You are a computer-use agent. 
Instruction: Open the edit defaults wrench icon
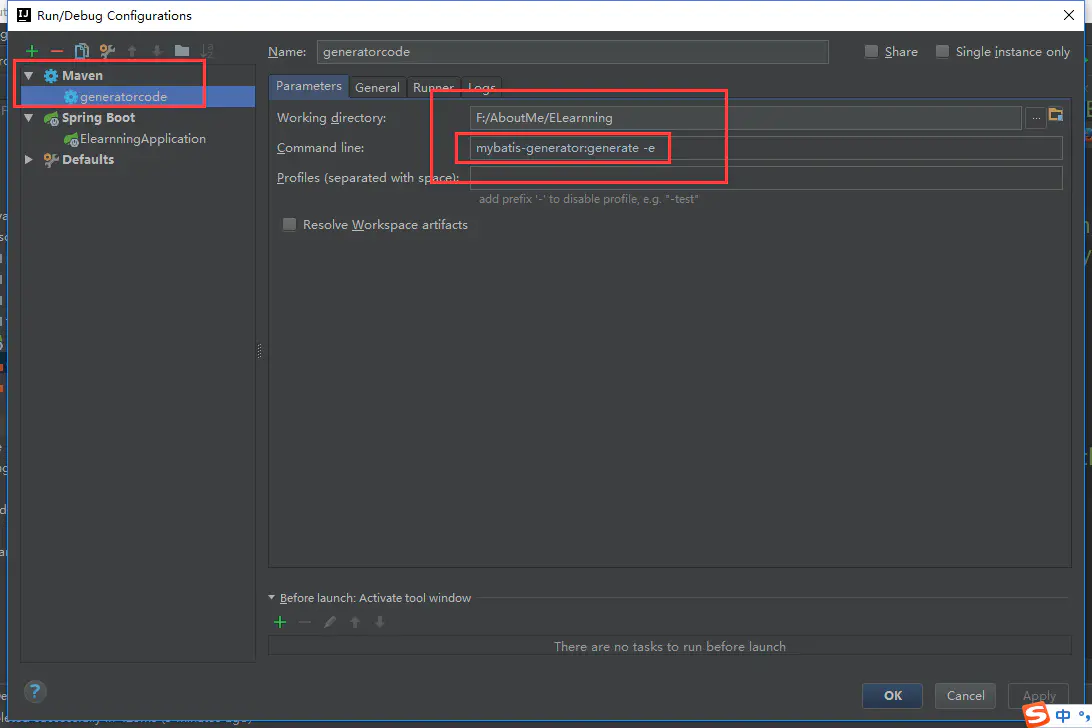(107, 51)
